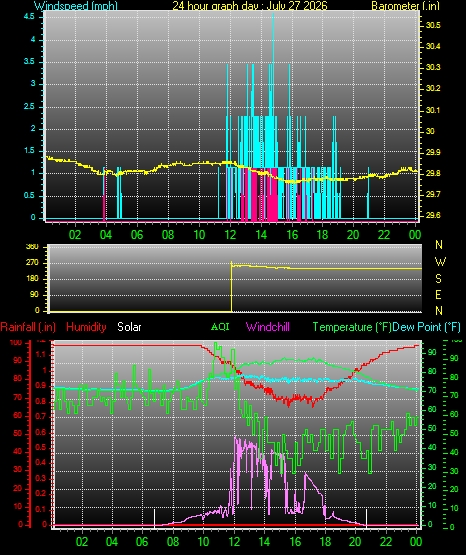Image resolution: width=466 pixels, height=555 pixels.
Task: Select the 270 wind direction degree label
Action: click(x=32, y=263)
